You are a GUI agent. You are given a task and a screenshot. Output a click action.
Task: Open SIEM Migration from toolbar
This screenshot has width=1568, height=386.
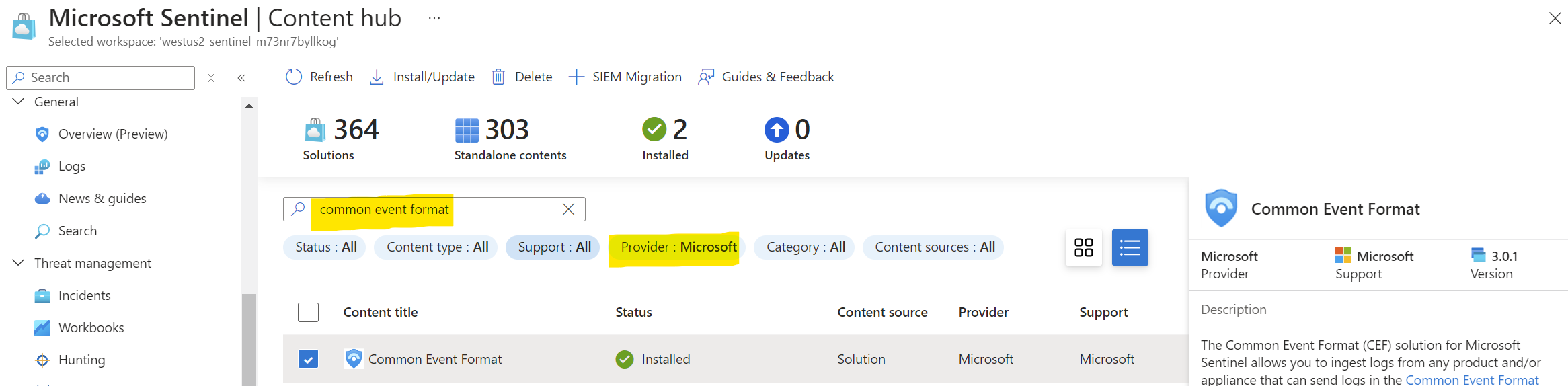(625, 77)
